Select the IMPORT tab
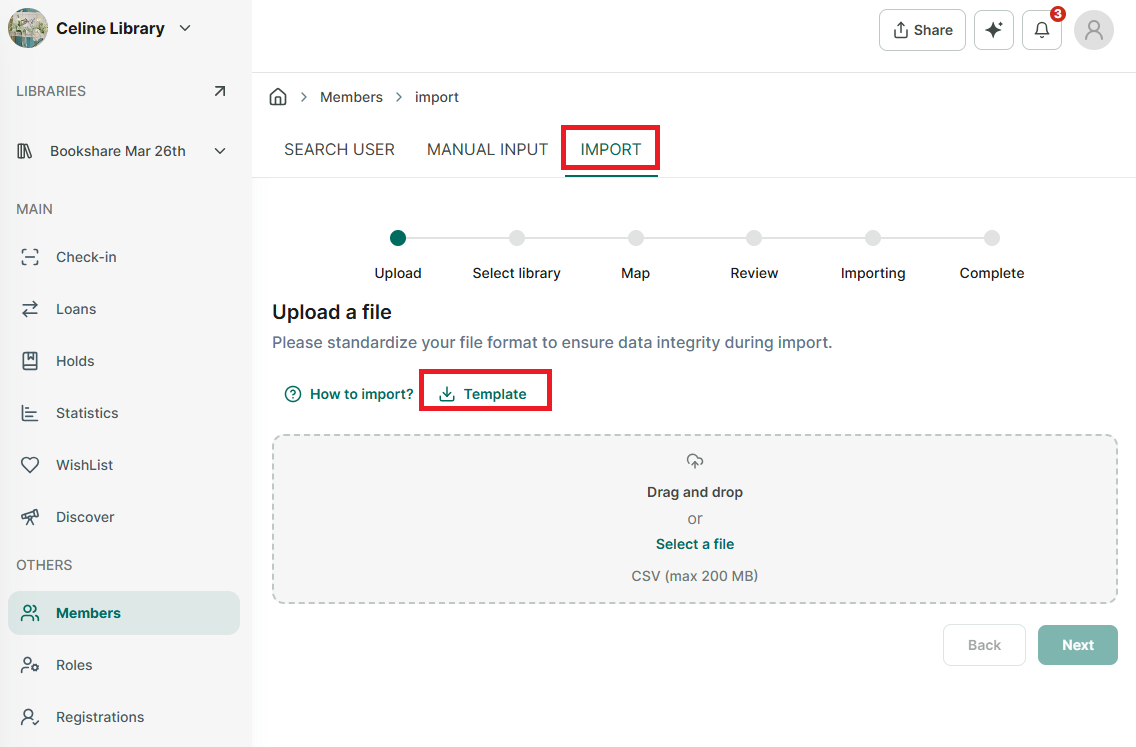Image resolution: width=1136 pixels, height=747 pixels. click(x=611, y=149)
